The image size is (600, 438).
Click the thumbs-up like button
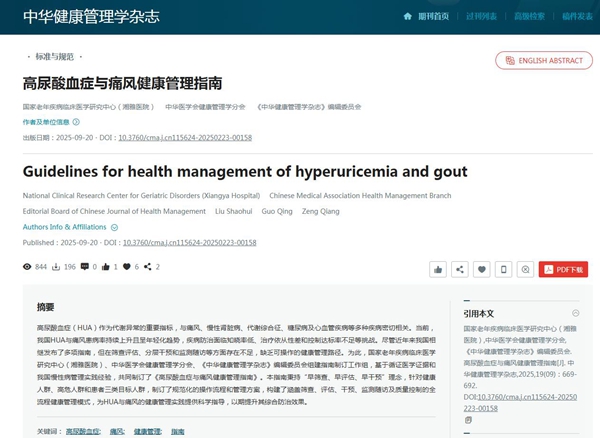tap(438, 269)
